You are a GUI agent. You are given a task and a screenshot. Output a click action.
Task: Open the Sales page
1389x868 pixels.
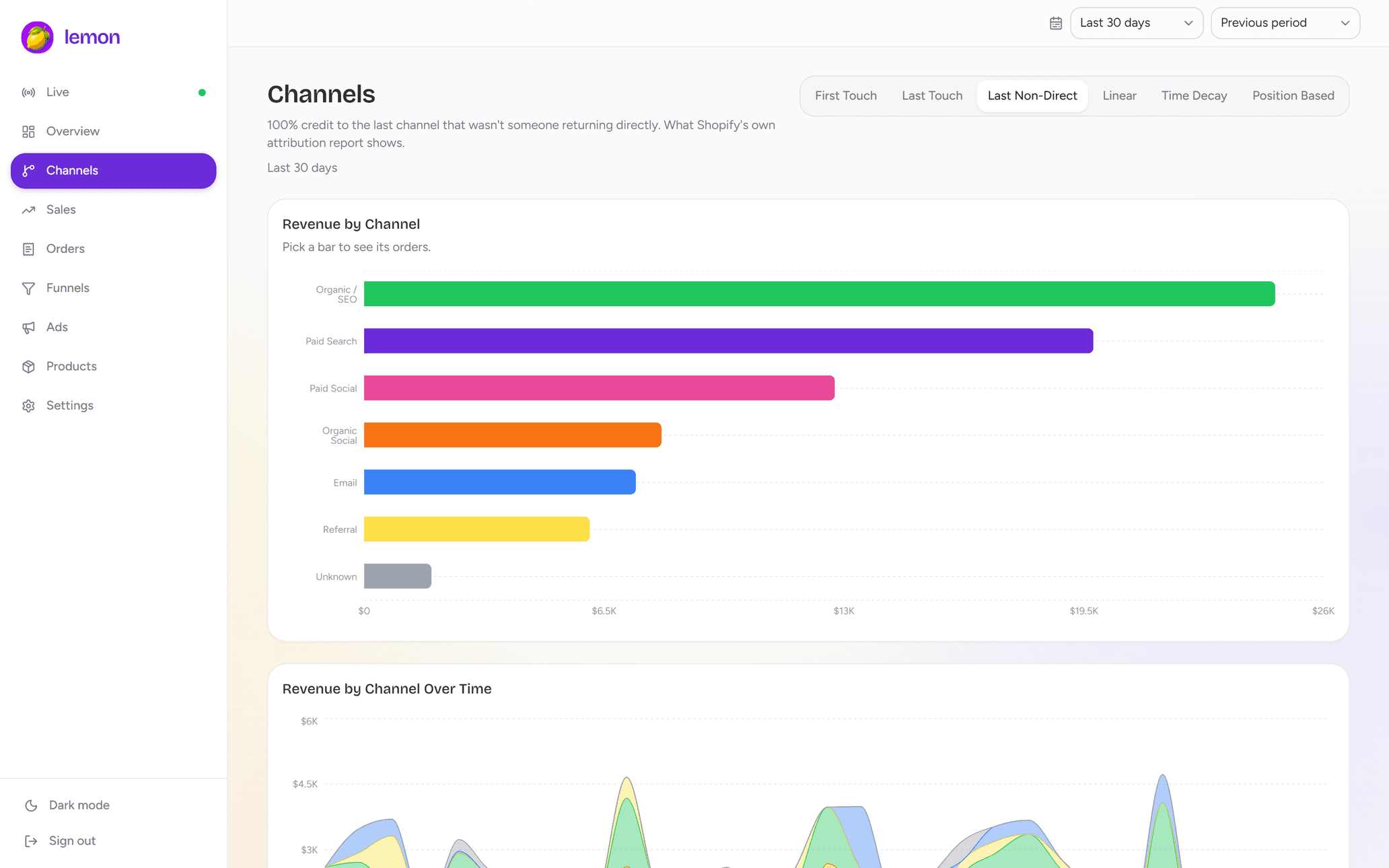pos(113,210)
